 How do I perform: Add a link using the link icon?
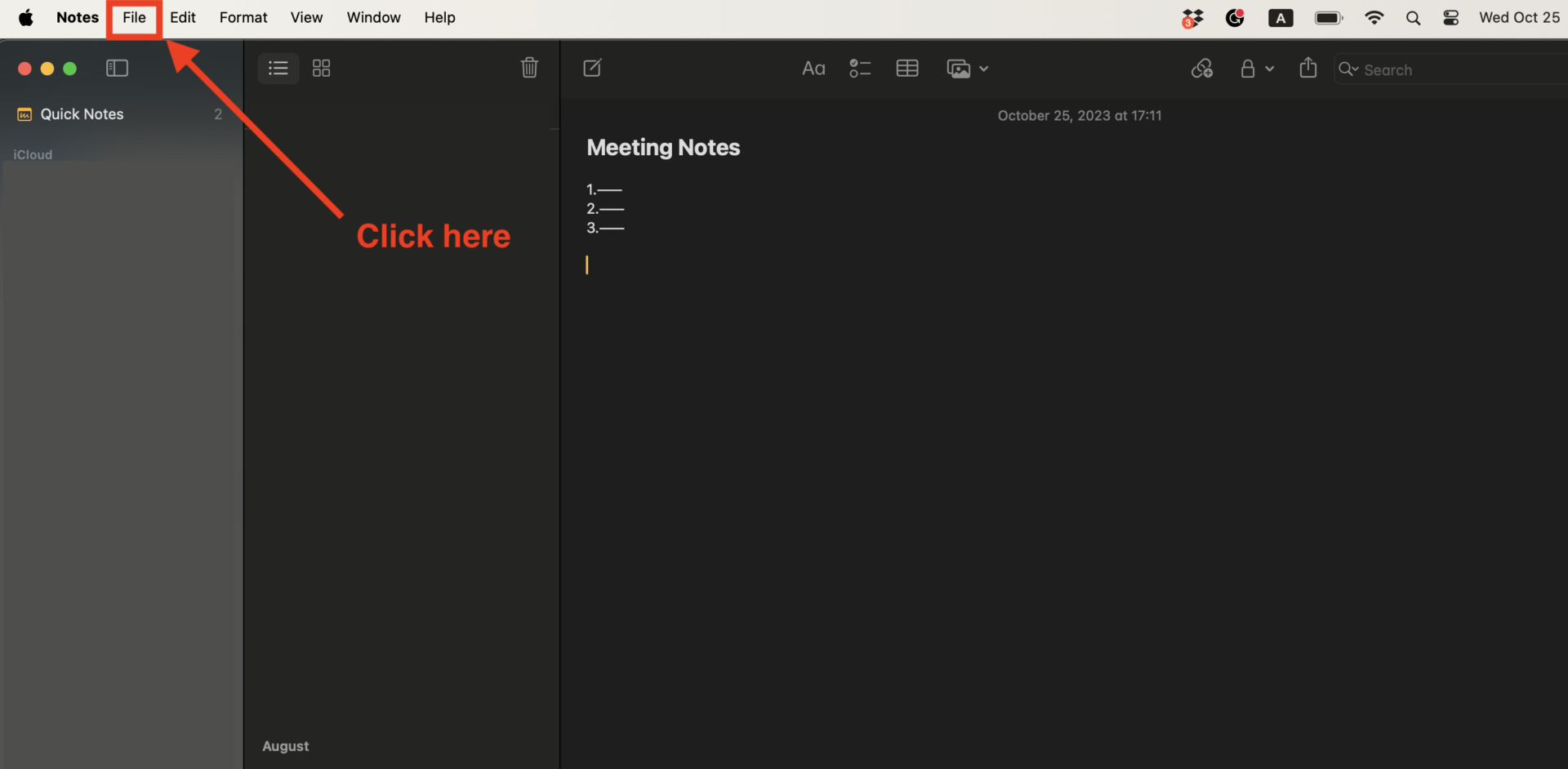pyautogui.click(x=1201, y=69)
